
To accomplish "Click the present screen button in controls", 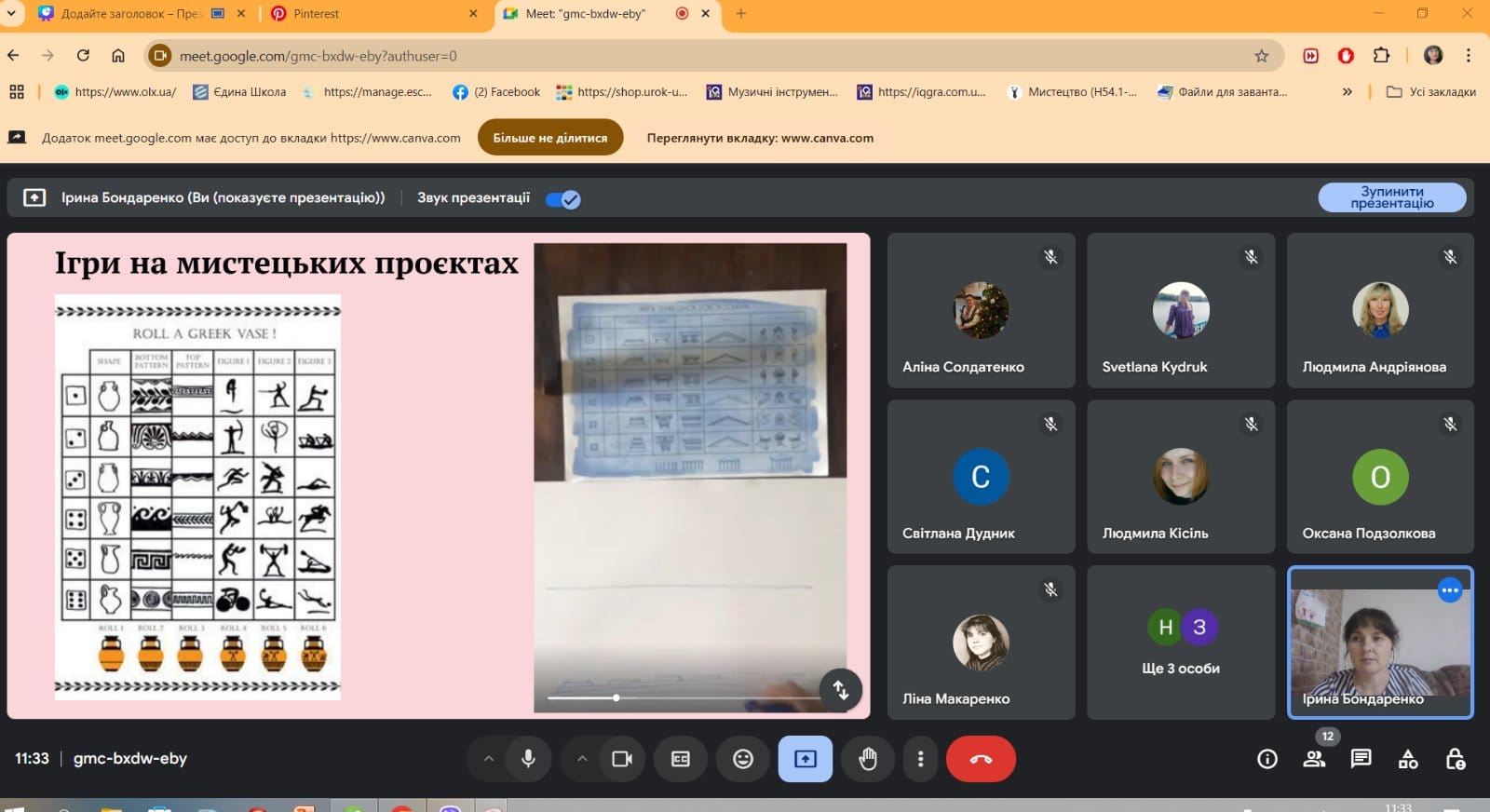I will (x=806, y=759).
